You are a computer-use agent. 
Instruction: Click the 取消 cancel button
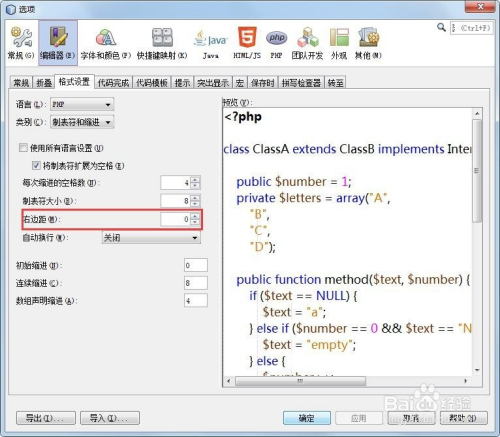(x=411, y=418)
